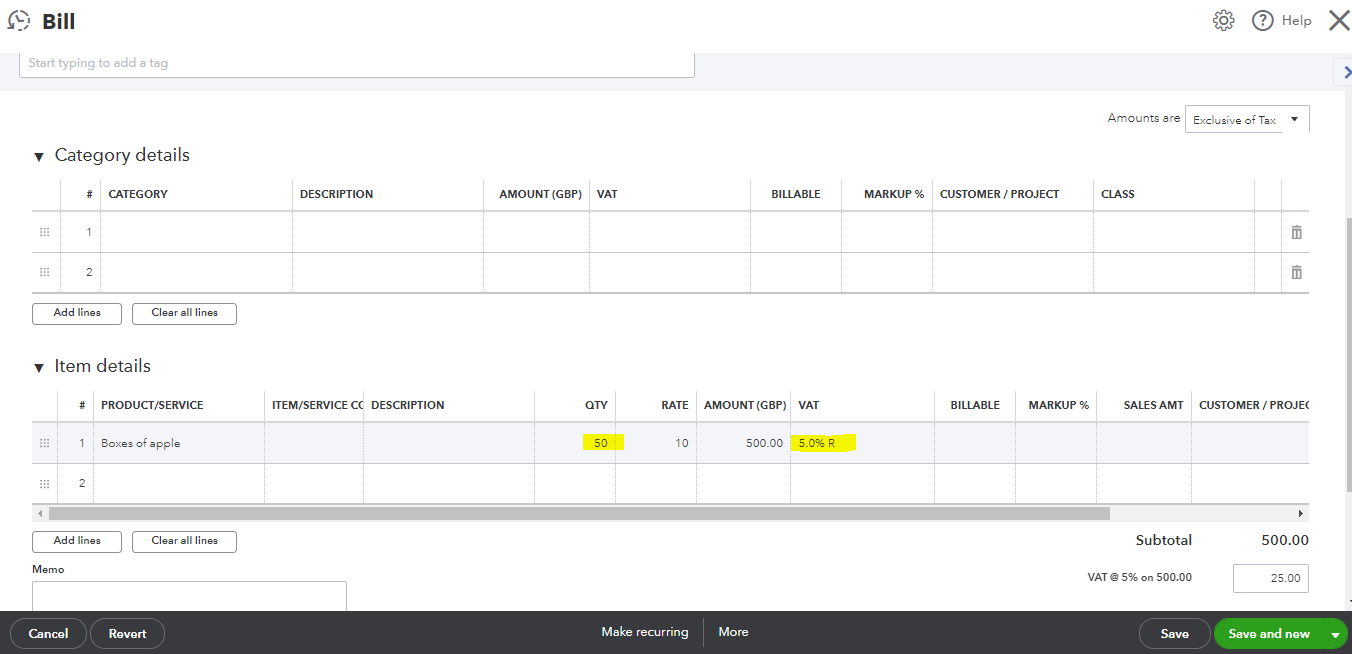Click the Save button

click(x=1174, y=633)
